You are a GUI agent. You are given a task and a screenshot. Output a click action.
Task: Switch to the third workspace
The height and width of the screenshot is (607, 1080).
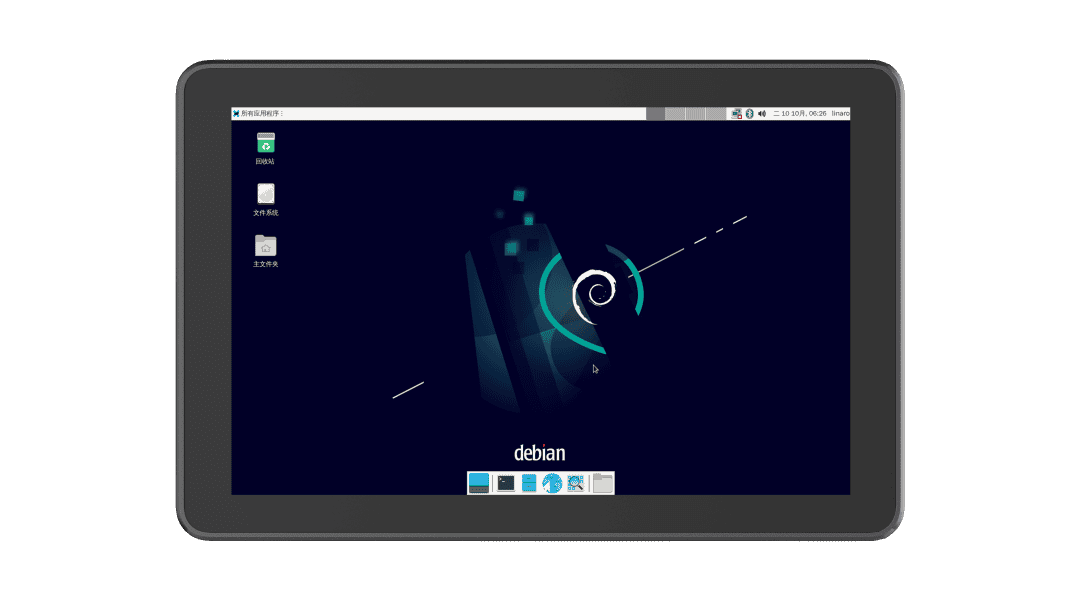(x=696, y=114)
